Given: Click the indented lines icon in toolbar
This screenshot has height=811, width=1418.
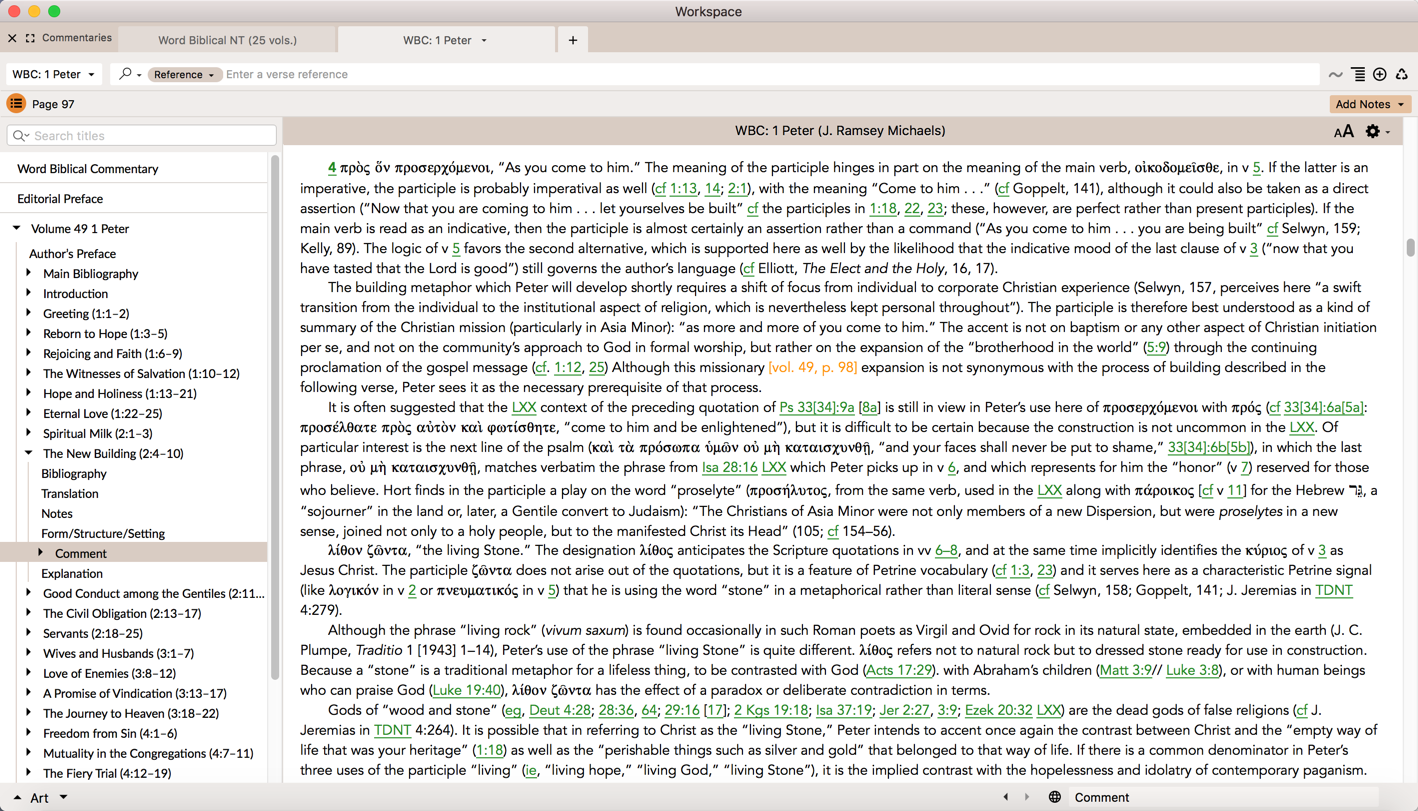Looking at the screenshot, I should [1358, 74].
